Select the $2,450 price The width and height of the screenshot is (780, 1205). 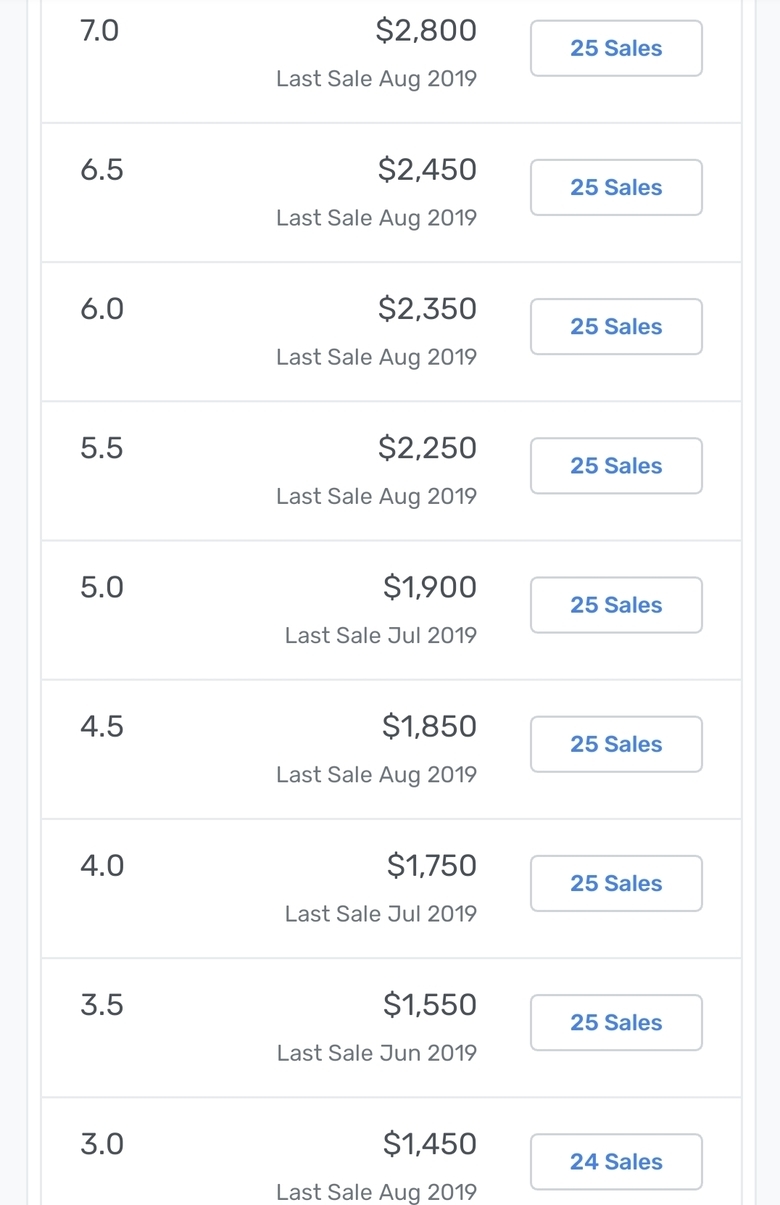click(x=427, y=170)
